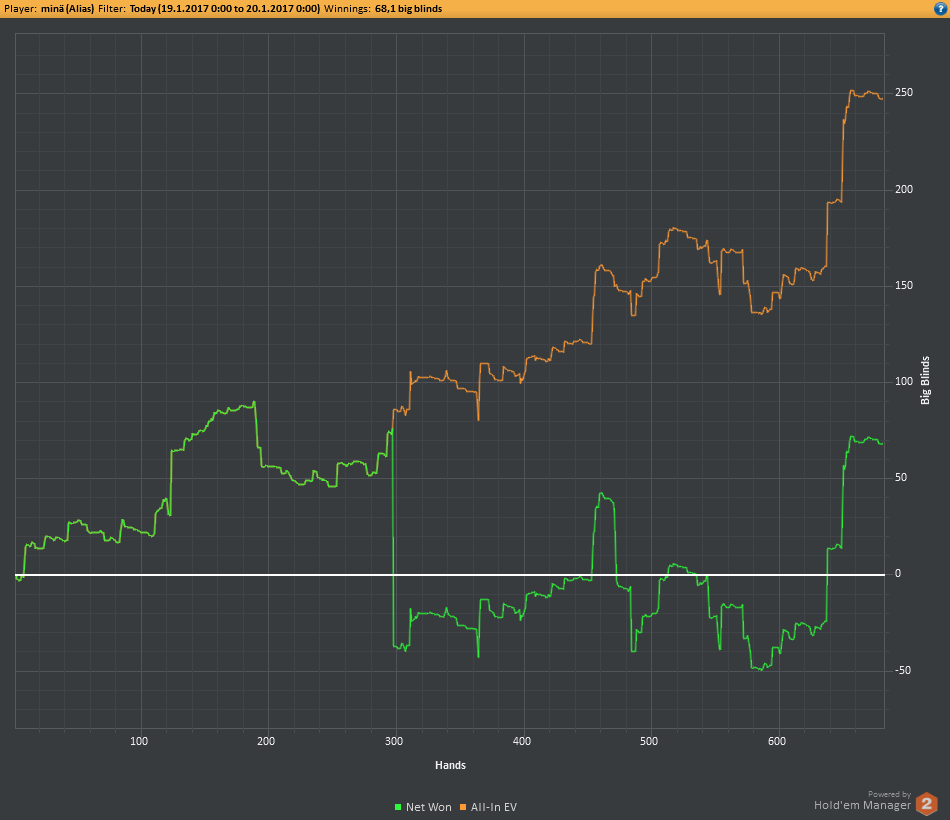
Task: Click the 50 label on the y-axis
Action: click(901, 478)
